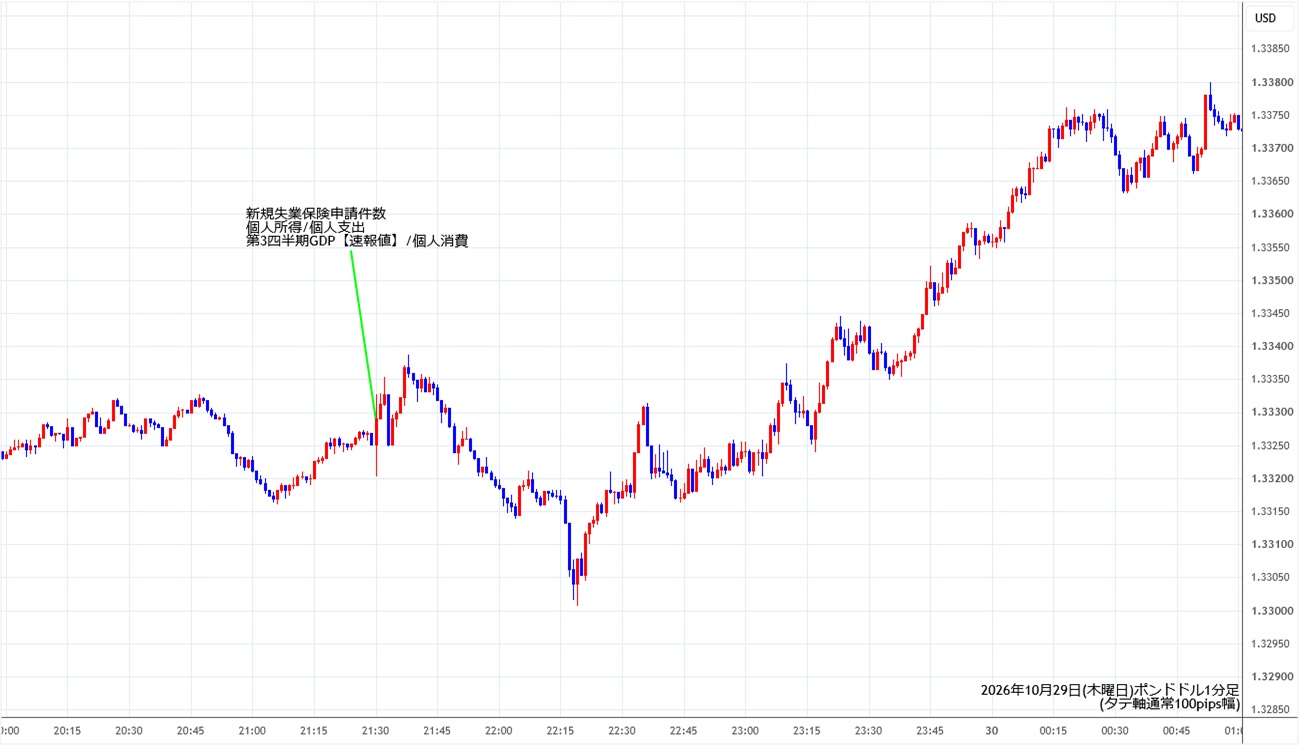Select the 1.33750 price axis label
This screenshot has width=1300, height=745.
(1270, 115)
